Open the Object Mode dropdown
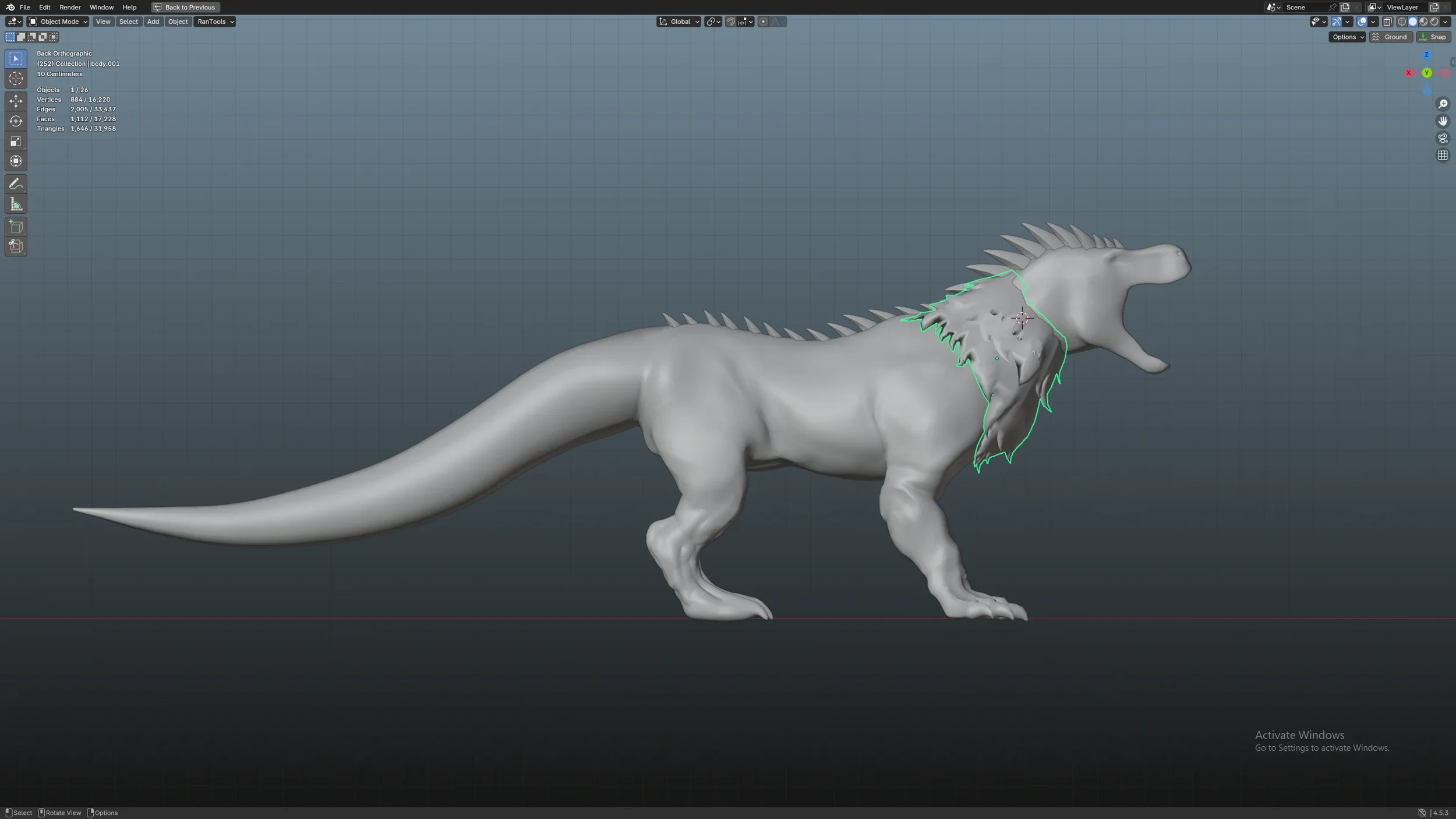Viewport: 1456px width, 819px height. pos(58,22)
